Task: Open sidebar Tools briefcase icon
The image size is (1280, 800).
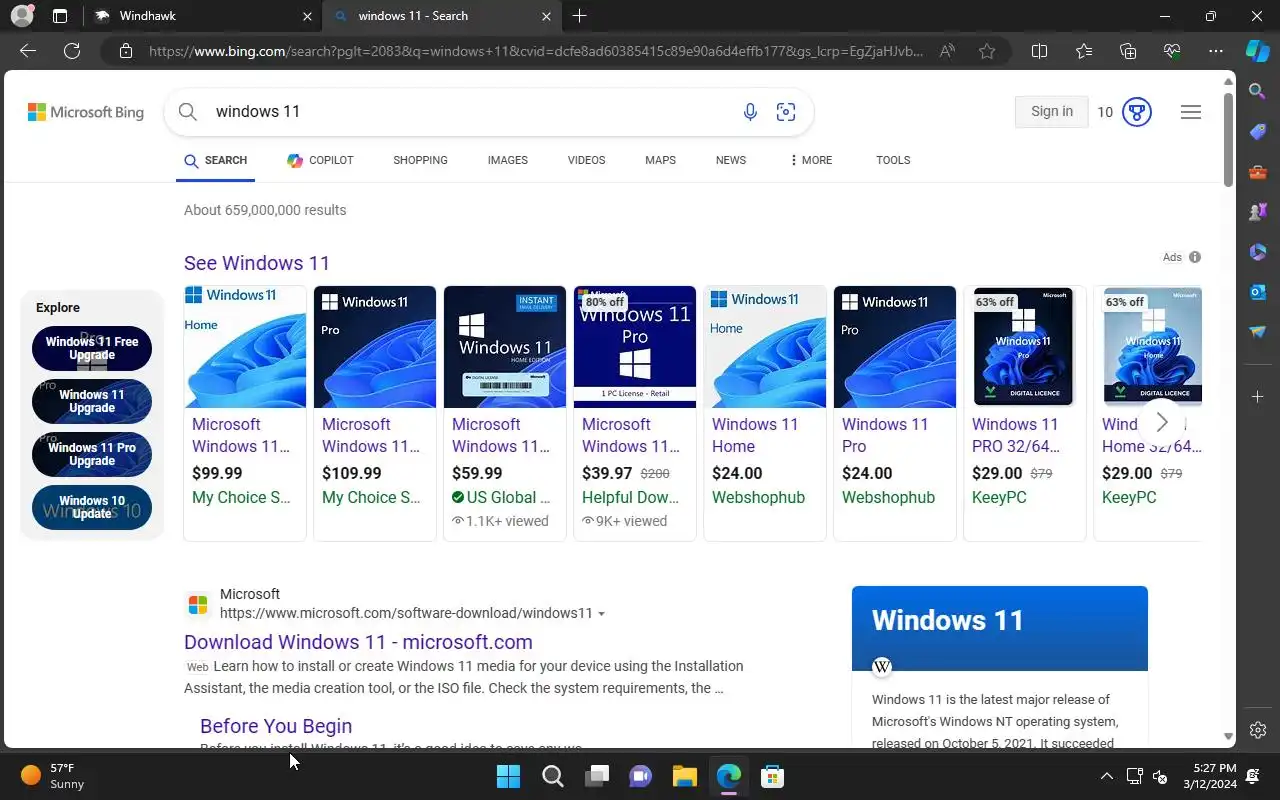Action: (x=1258, y=172)
